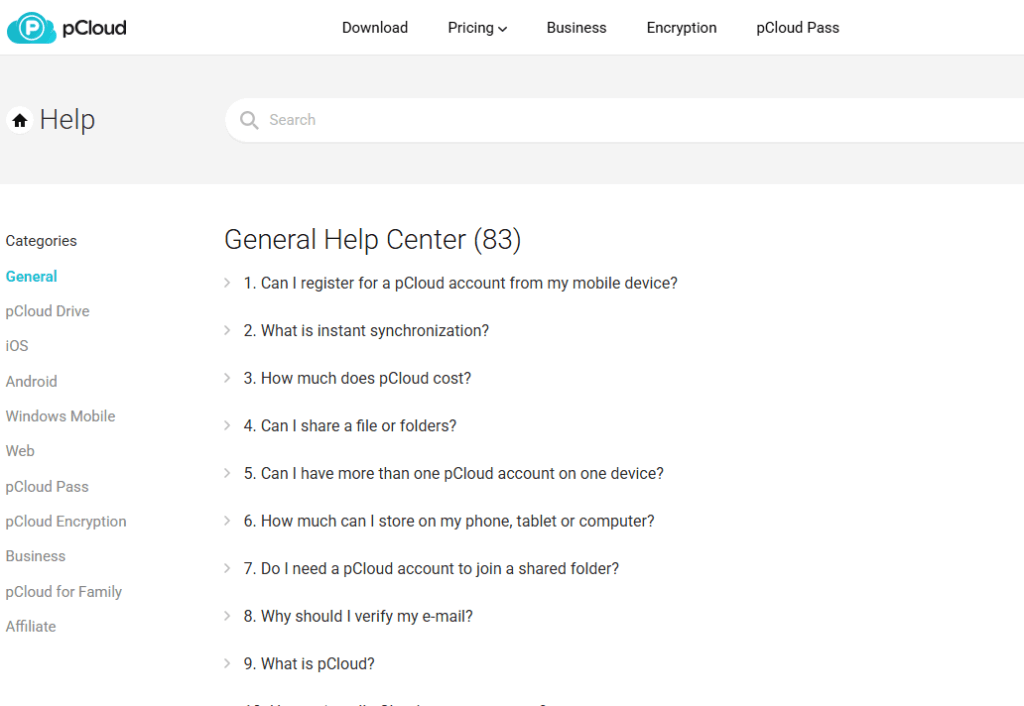This screenshot has height=706, width=1024.
Task: Open the pCloud Encryption sidebar category
Action: coord(66,522)
